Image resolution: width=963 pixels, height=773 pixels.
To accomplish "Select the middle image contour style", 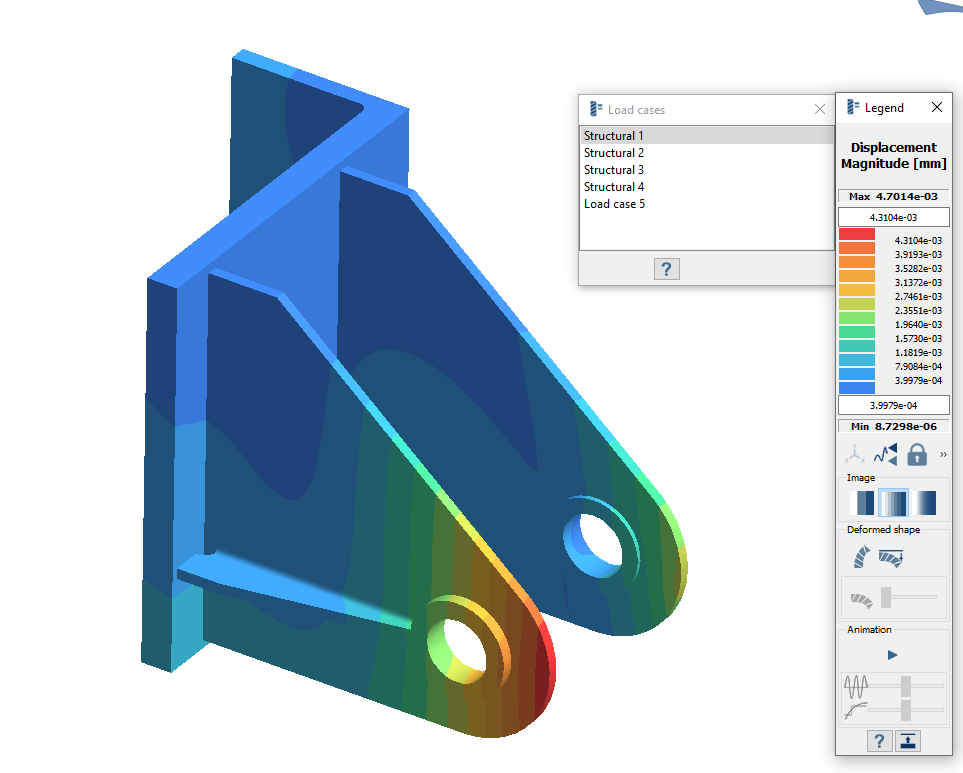I will tap(892, 503).
